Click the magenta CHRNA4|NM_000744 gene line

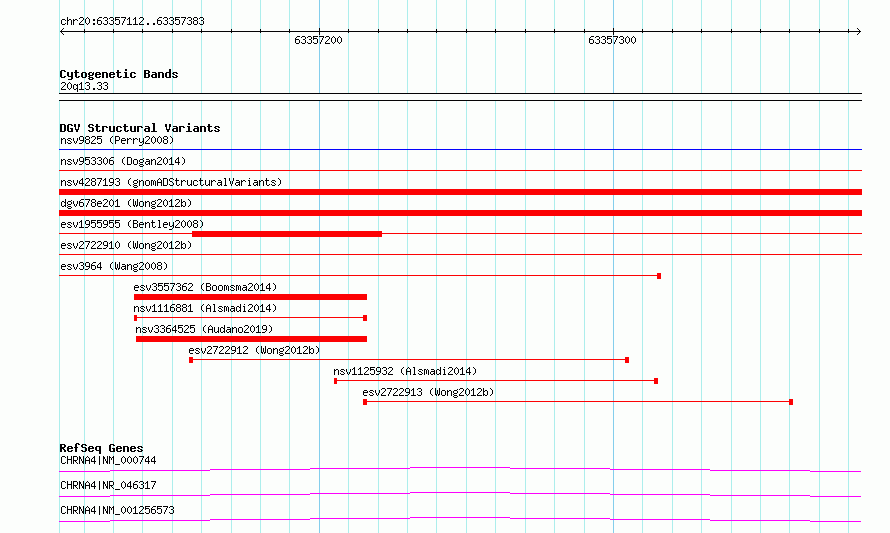click(460, 469)
